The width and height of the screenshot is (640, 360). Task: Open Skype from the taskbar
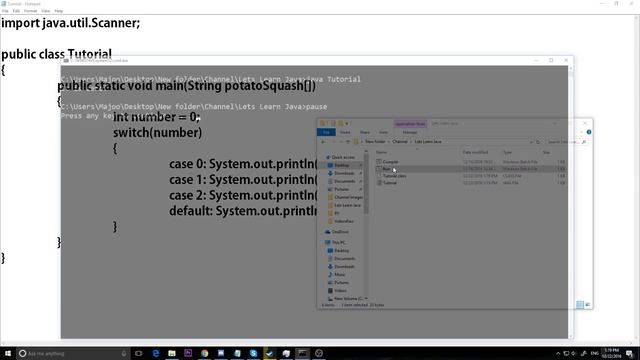click(x=253, y=353)
